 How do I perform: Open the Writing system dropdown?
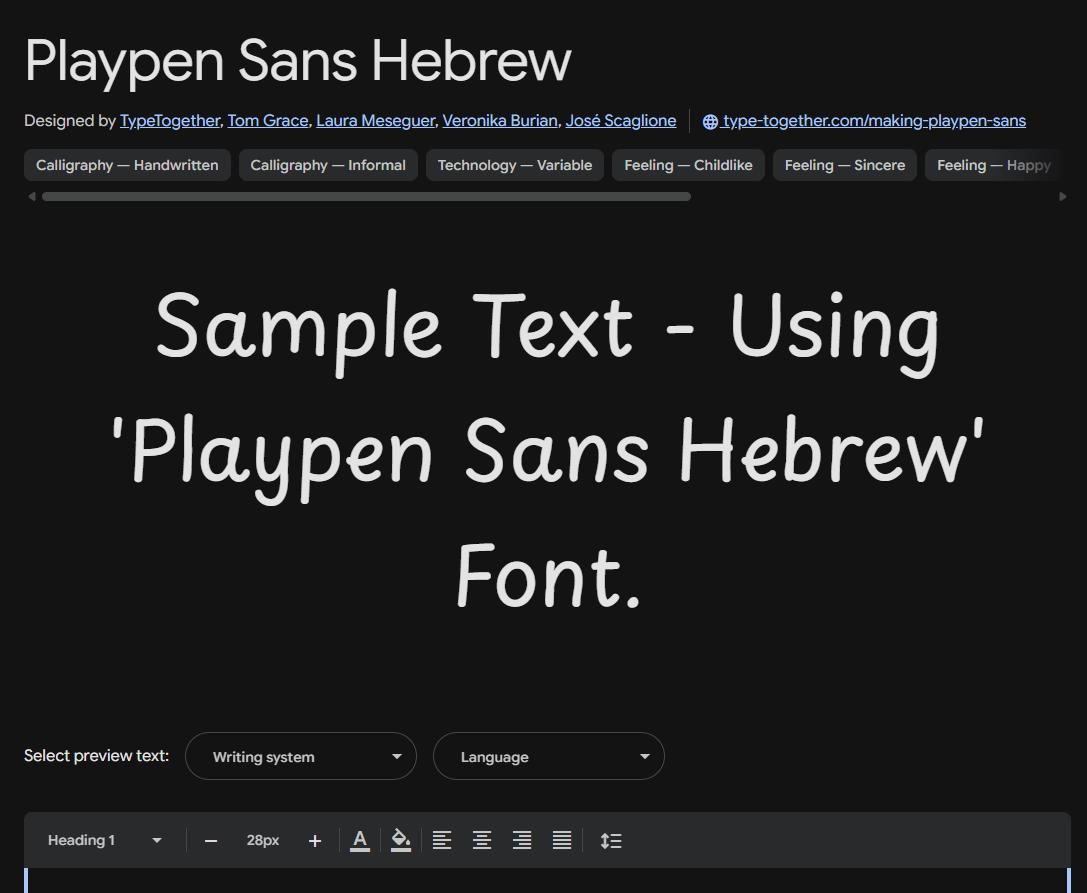(x=301, y=756)
